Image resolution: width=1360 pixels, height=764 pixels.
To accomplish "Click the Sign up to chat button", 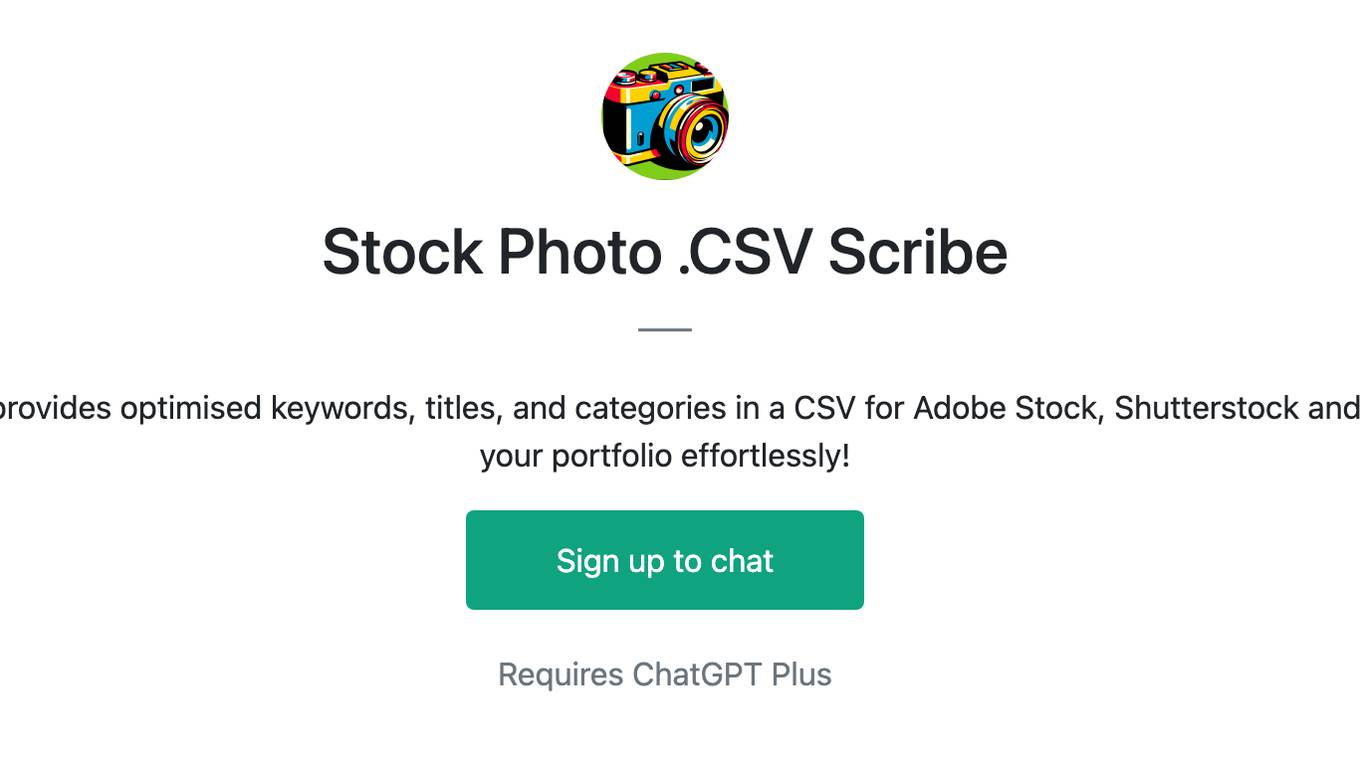I will click(x=665, y=560).
